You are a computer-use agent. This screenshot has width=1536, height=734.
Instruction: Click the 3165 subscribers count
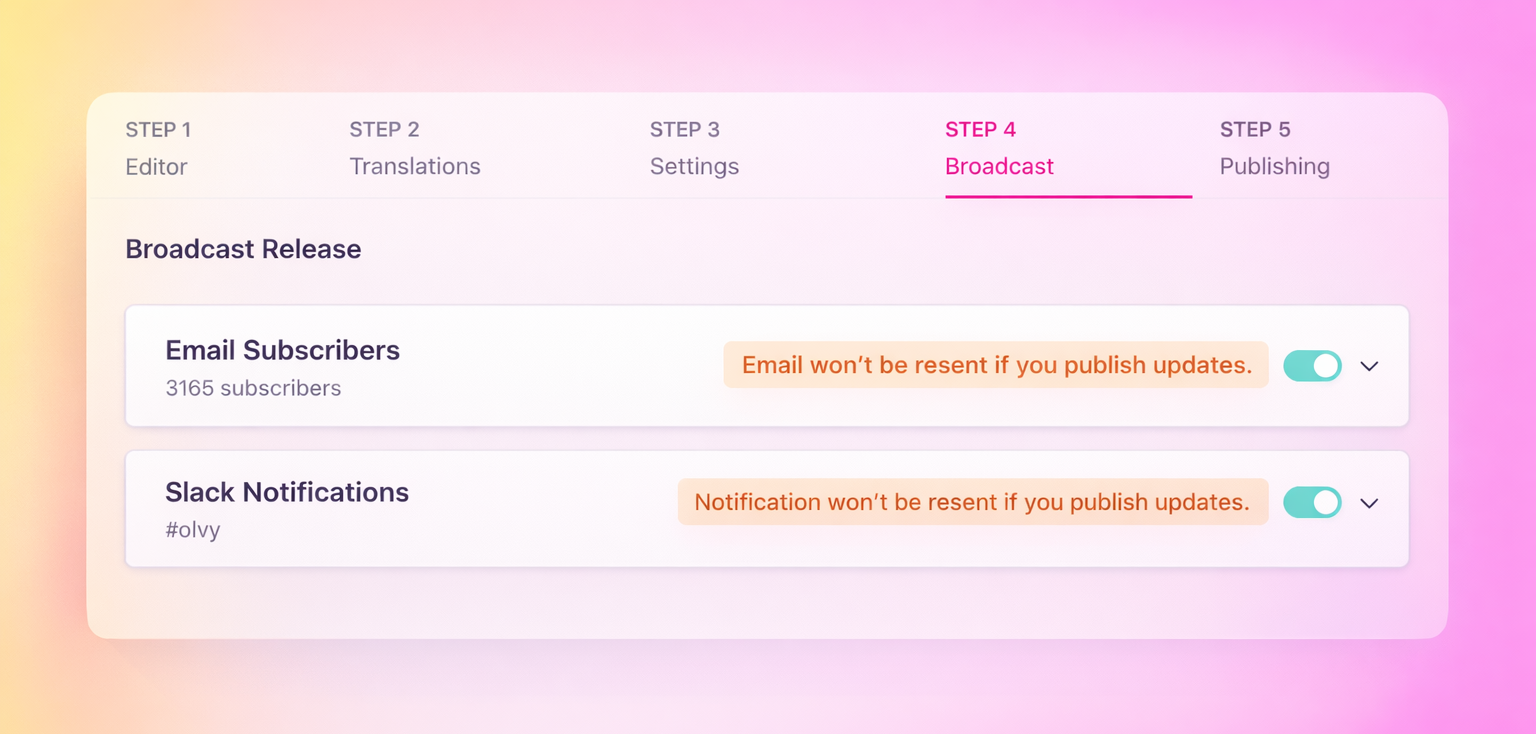click(x=253, y=388)
